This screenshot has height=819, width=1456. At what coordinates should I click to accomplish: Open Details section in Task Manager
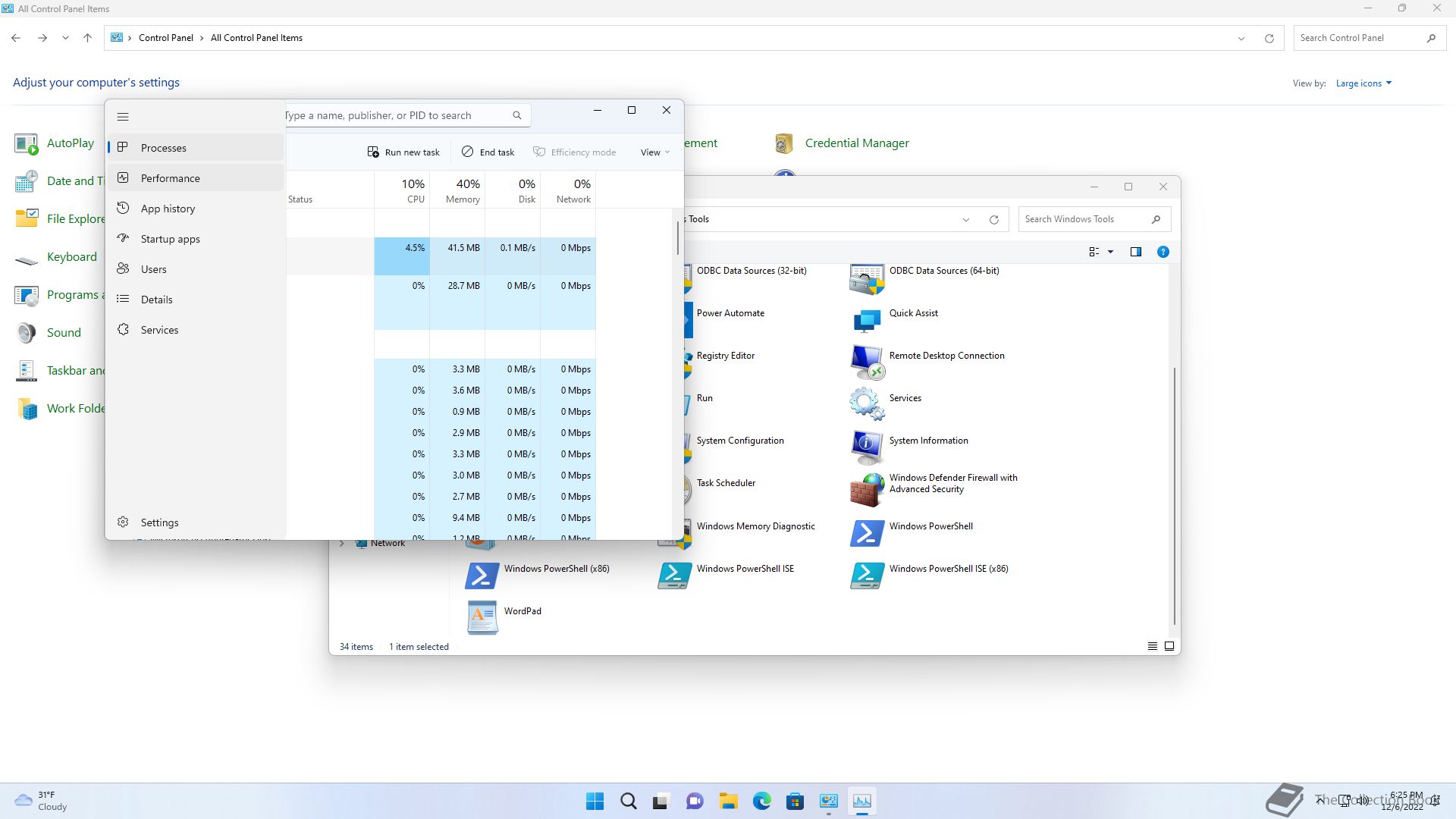(x=196, y=300)
